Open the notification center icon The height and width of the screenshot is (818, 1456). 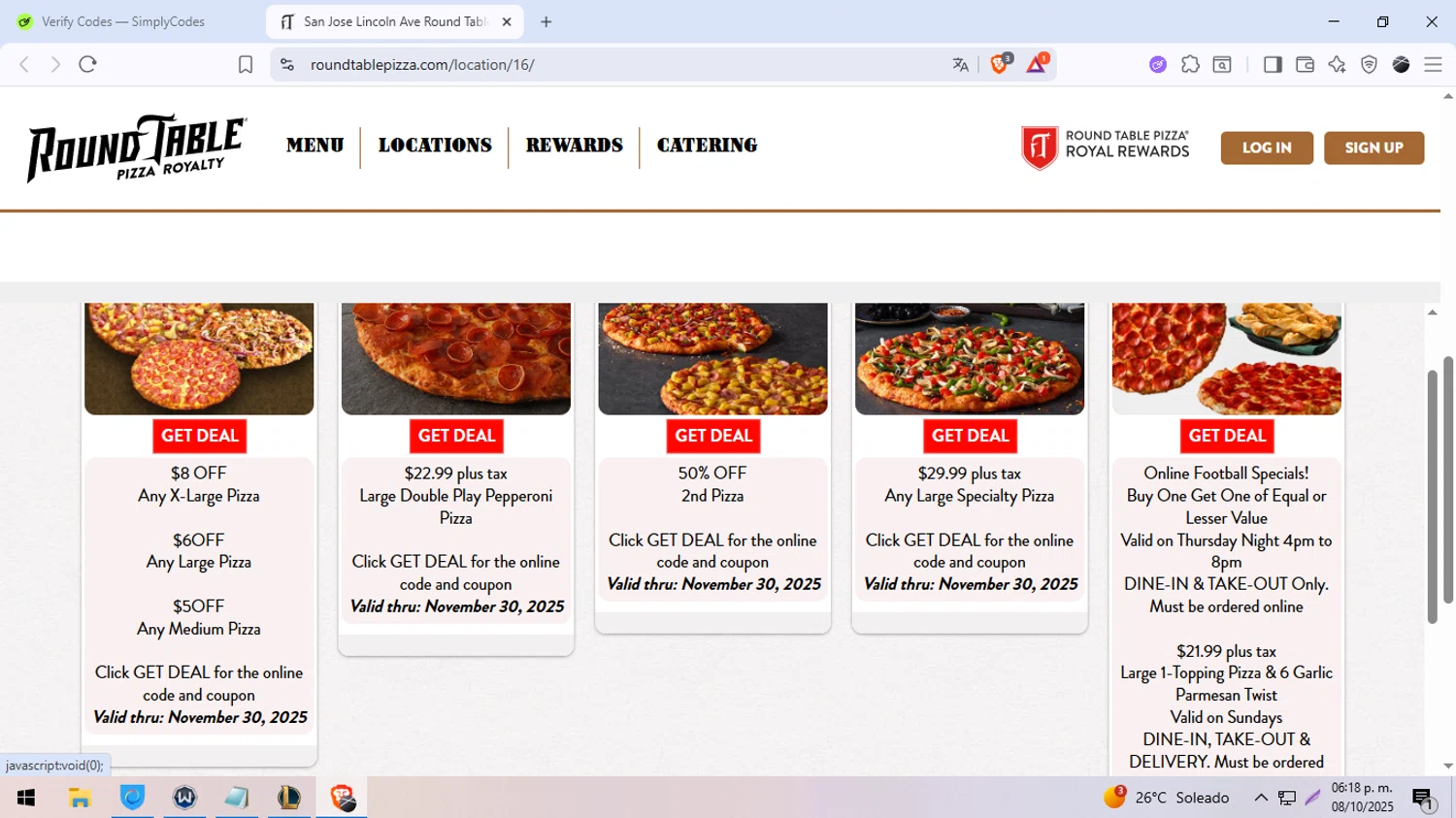point(1424,799)
